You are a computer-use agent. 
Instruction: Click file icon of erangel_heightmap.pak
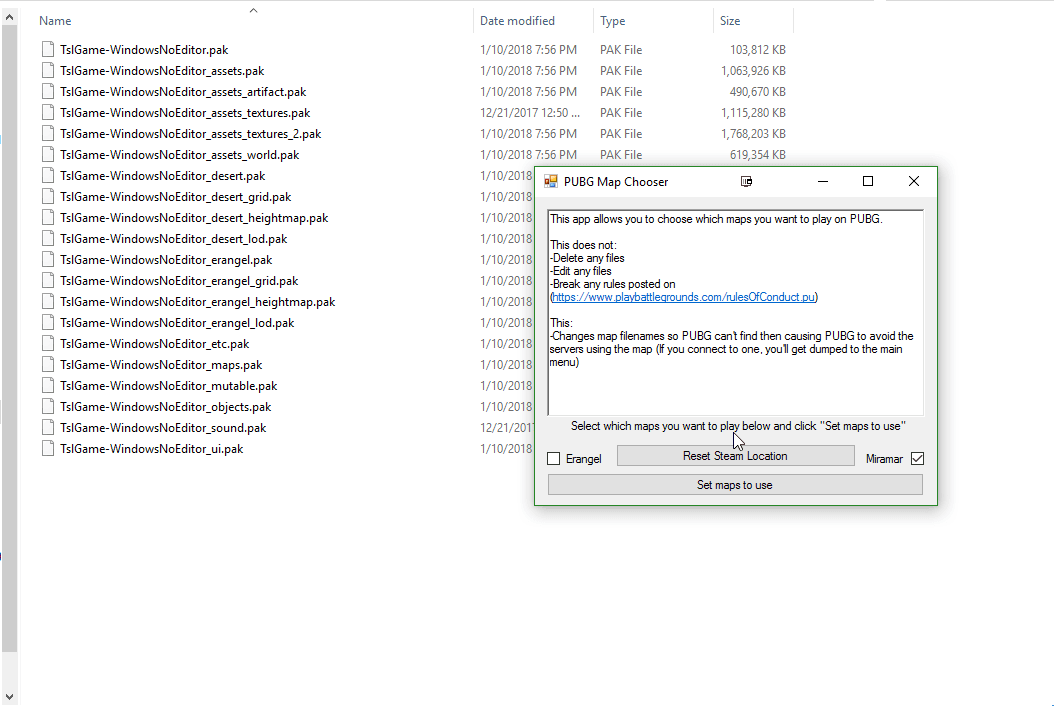tap(48, 301)
